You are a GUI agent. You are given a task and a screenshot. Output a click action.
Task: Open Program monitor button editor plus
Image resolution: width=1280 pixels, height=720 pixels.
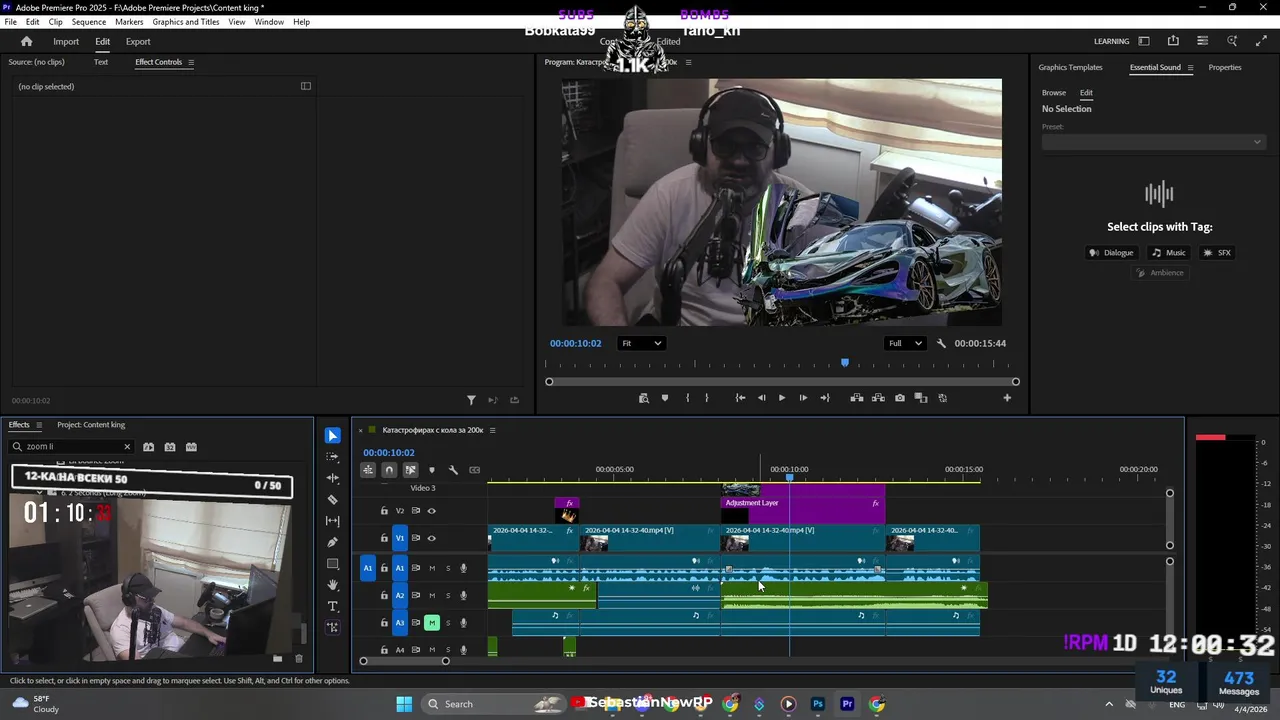click(1007, 398)
